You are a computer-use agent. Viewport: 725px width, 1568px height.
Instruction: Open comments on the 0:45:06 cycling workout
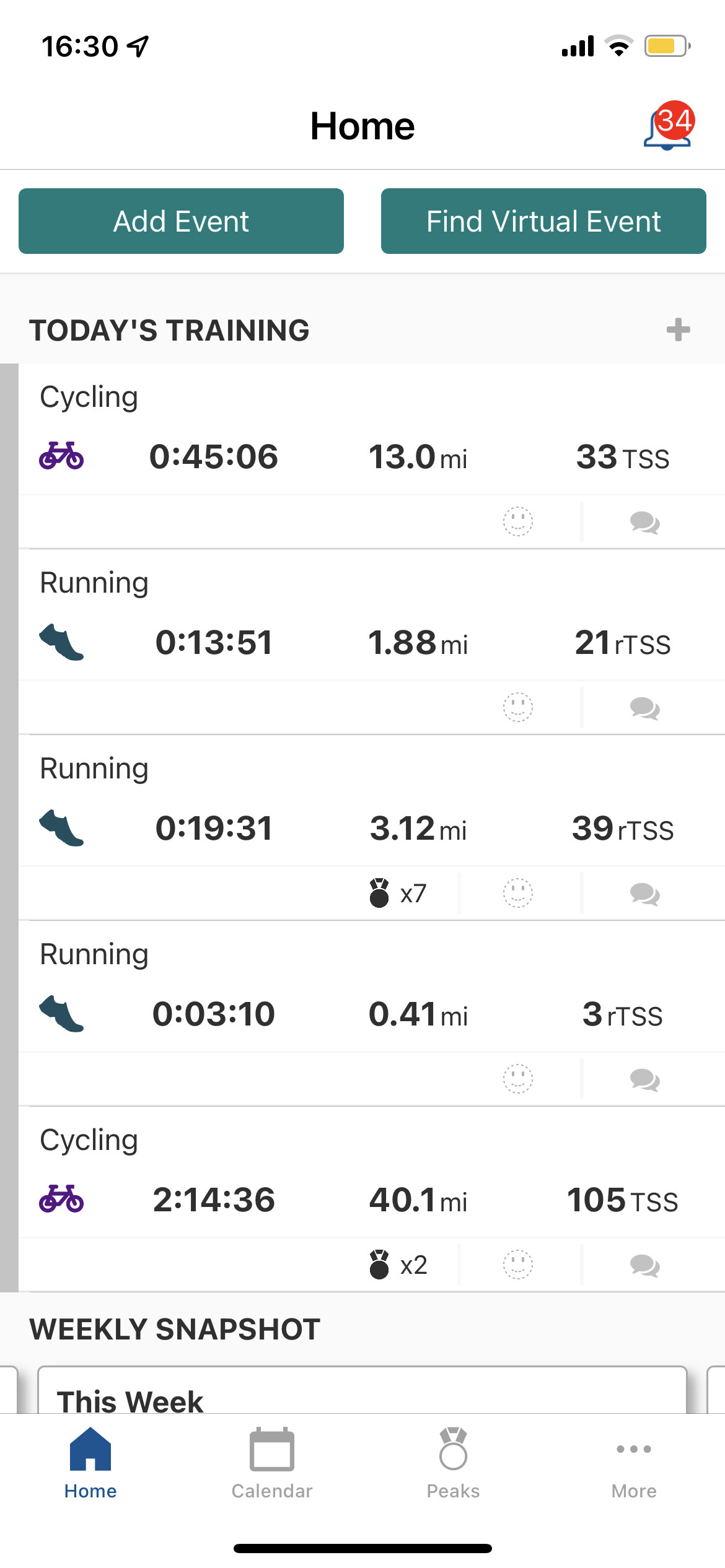click(644, 522)
